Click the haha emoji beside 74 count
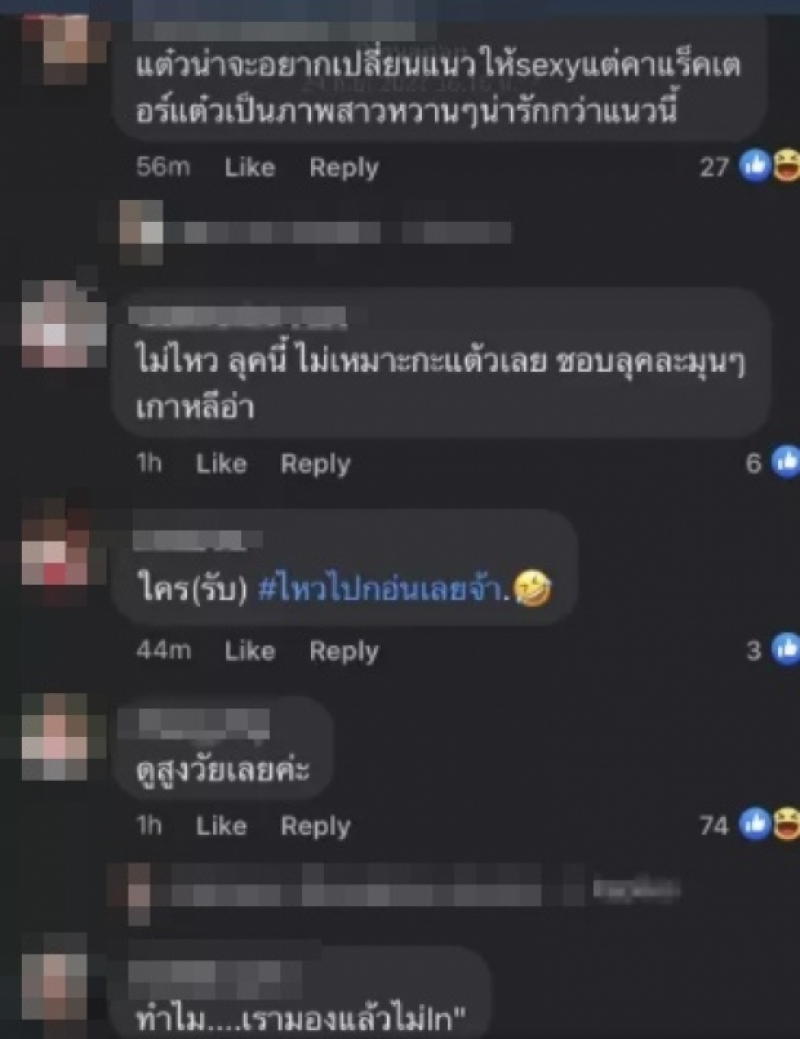This screenshot has height=1039, width=800. 787,825
